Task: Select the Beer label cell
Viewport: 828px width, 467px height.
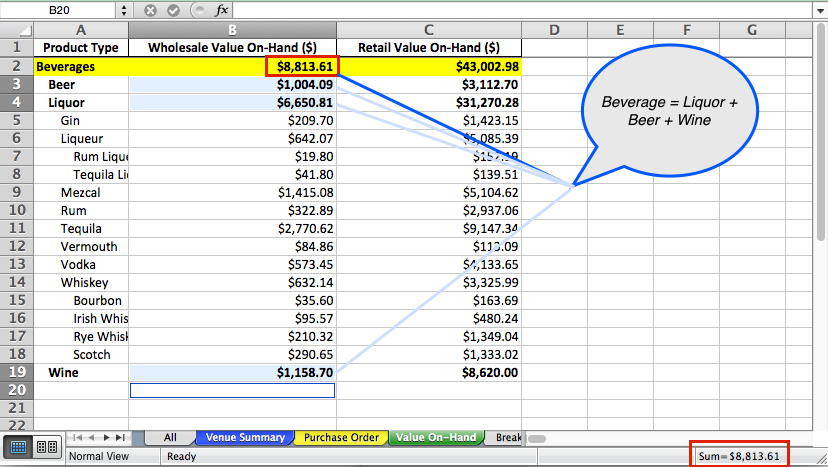Action: [81, 85]
